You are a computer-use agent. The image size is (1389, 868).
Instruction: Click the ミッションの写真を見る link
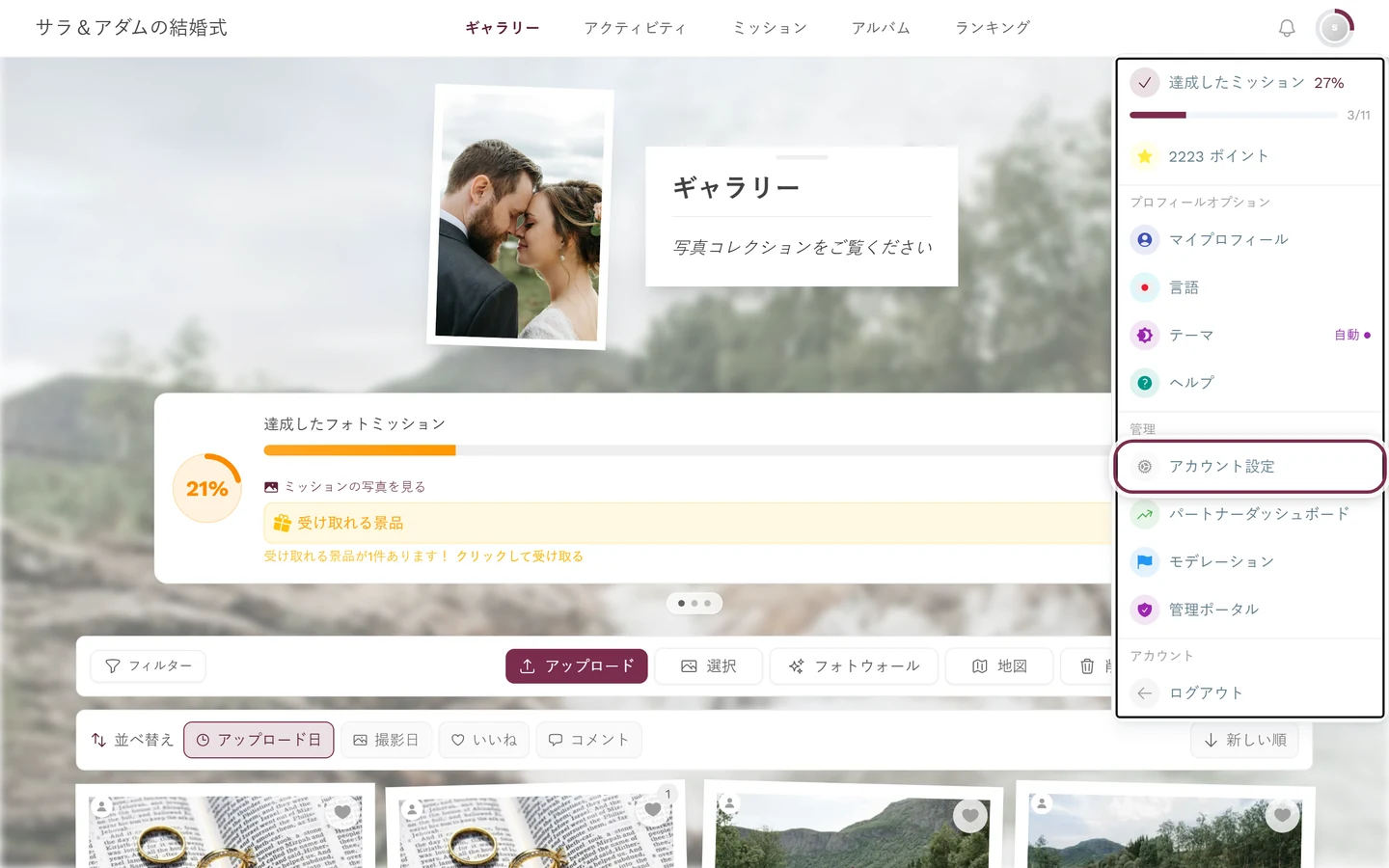[x=345, y=487]
